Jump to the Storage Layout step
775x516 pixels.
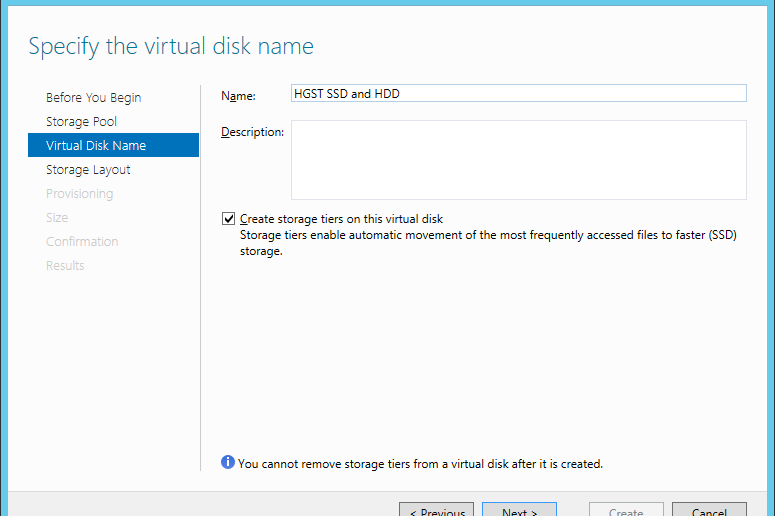88,170
